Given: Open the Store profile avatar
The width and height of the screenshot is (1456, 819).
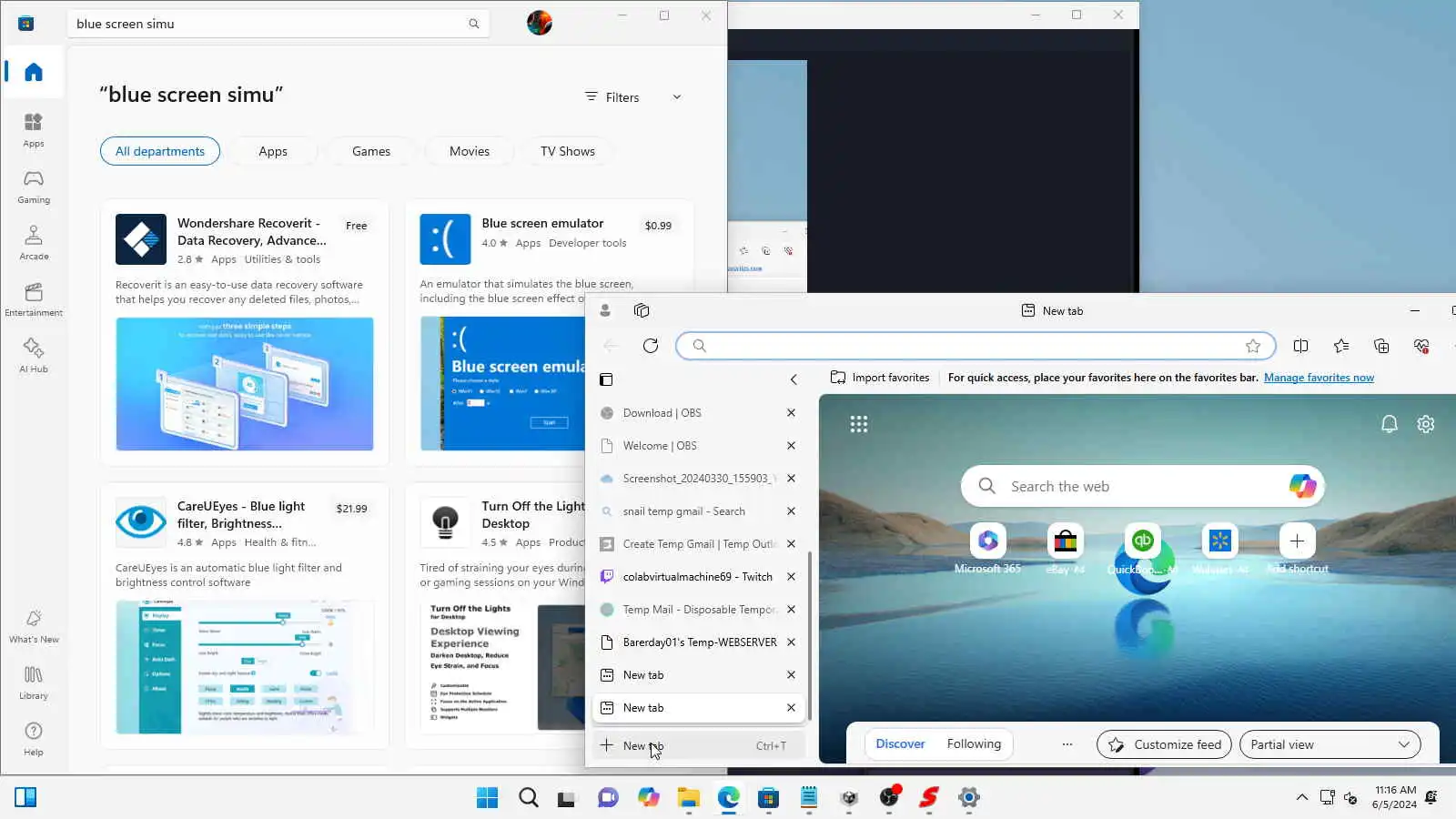Looking at the screenshot, I should pos(540,23).
